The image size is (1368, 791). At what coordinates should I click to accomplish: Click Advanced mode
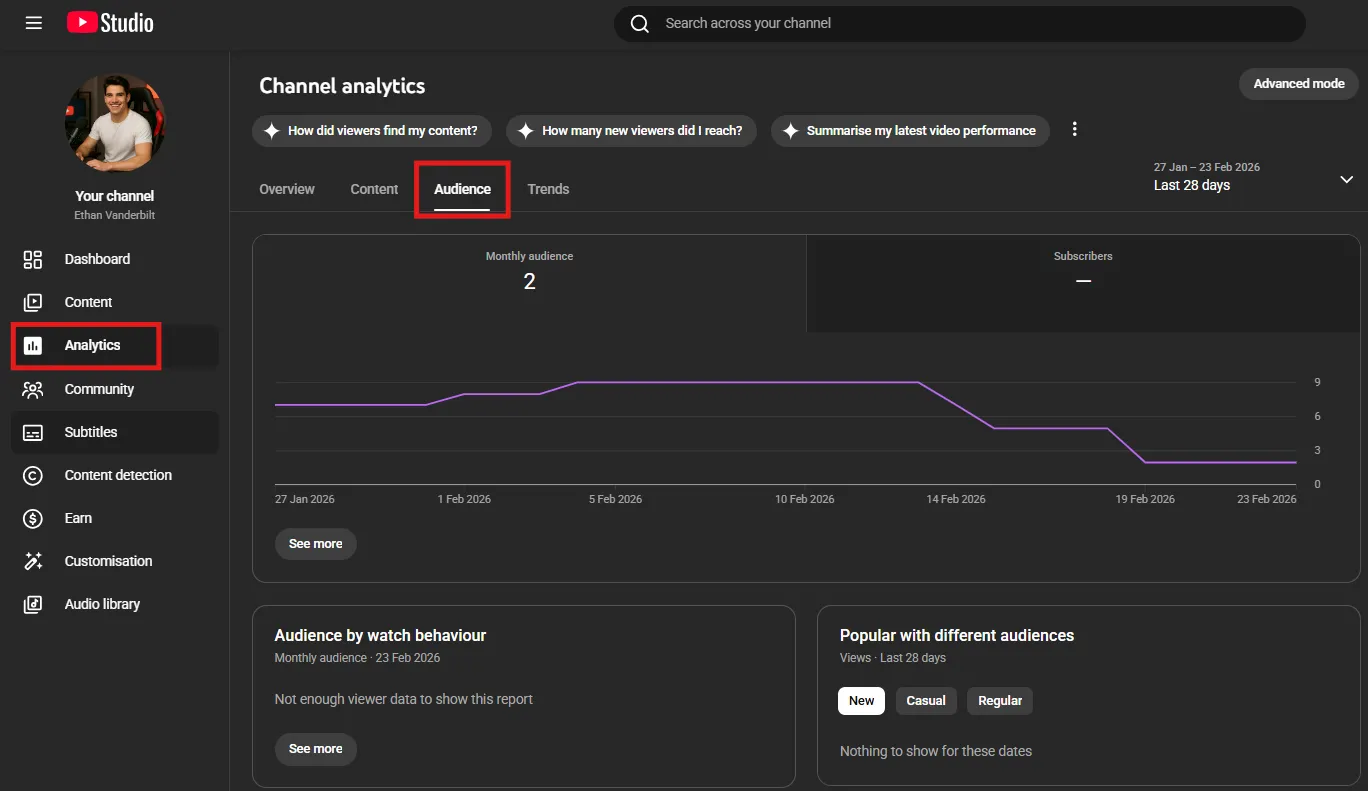(1298, 84)
